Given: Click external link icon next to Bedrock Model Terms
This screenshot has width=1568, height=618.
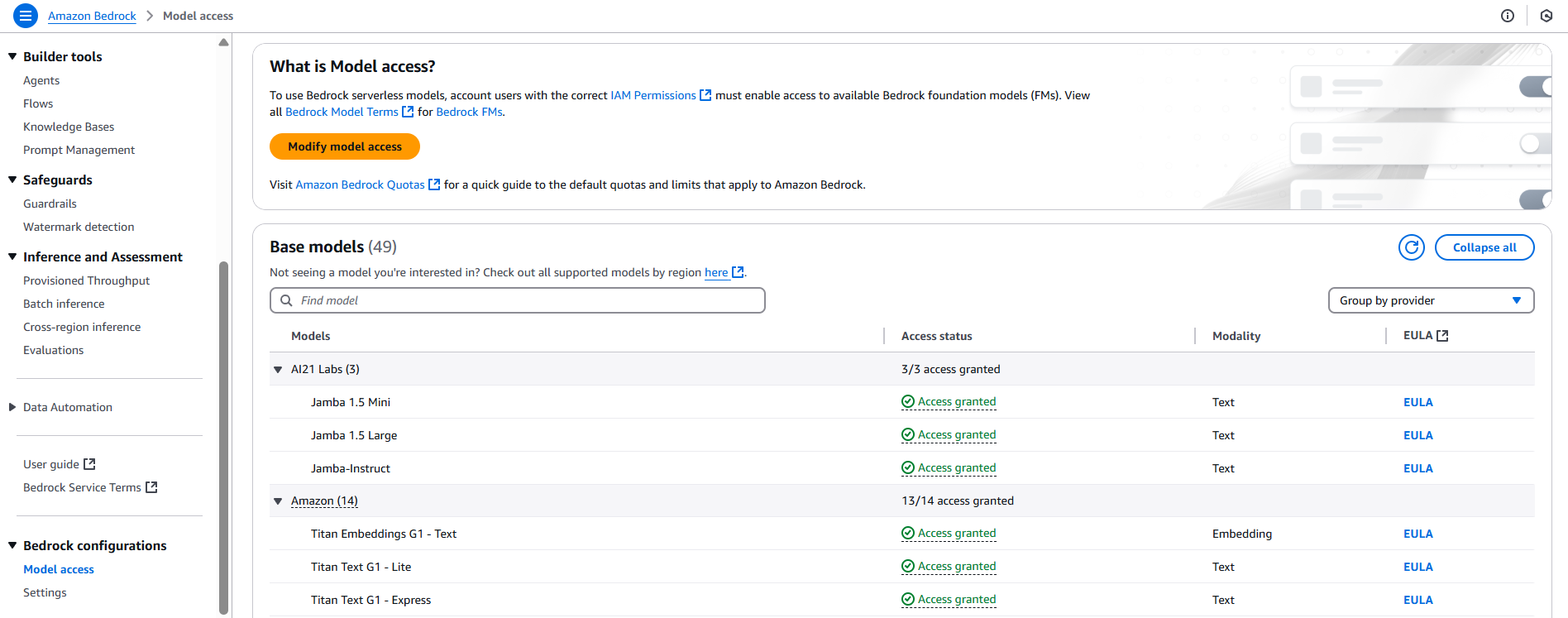Looking at the screenshot, I should pyautogui.click(x=408, y=112).
